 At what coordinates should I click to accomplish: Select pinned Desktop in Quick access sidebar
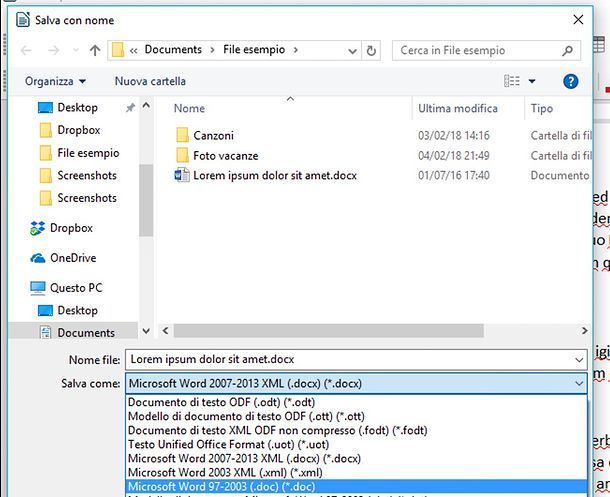(77, 107)
